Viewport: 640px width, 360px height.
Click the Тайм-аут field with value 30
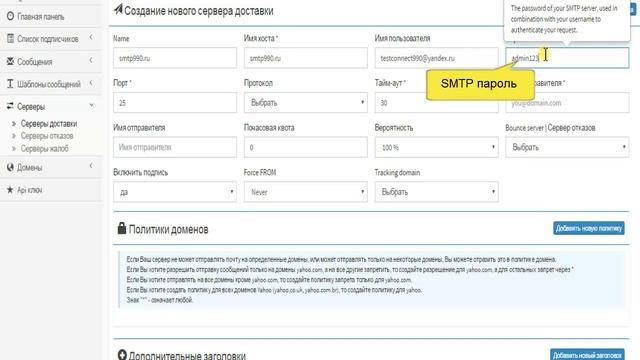click(436, 102)
